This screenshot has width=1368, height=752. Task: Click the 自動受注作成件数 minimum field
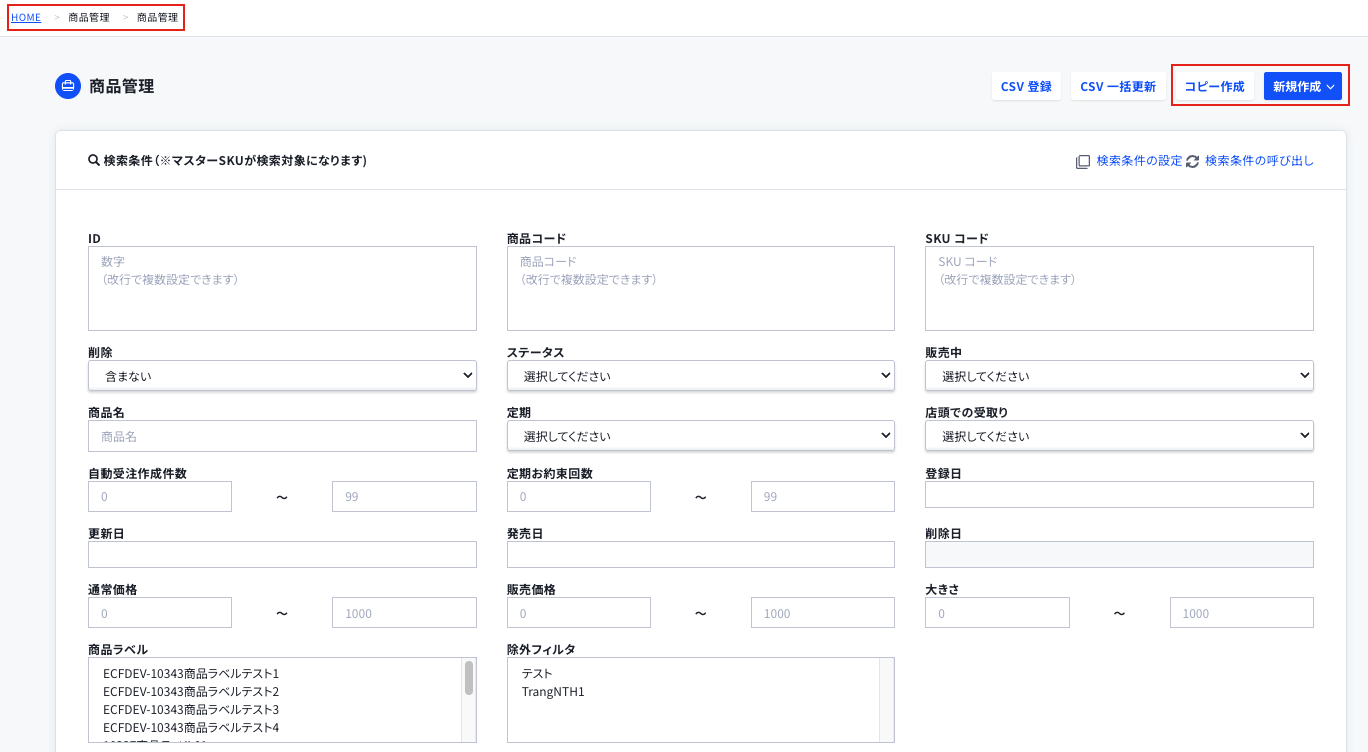pyautogui.click(x=160, y=496)
